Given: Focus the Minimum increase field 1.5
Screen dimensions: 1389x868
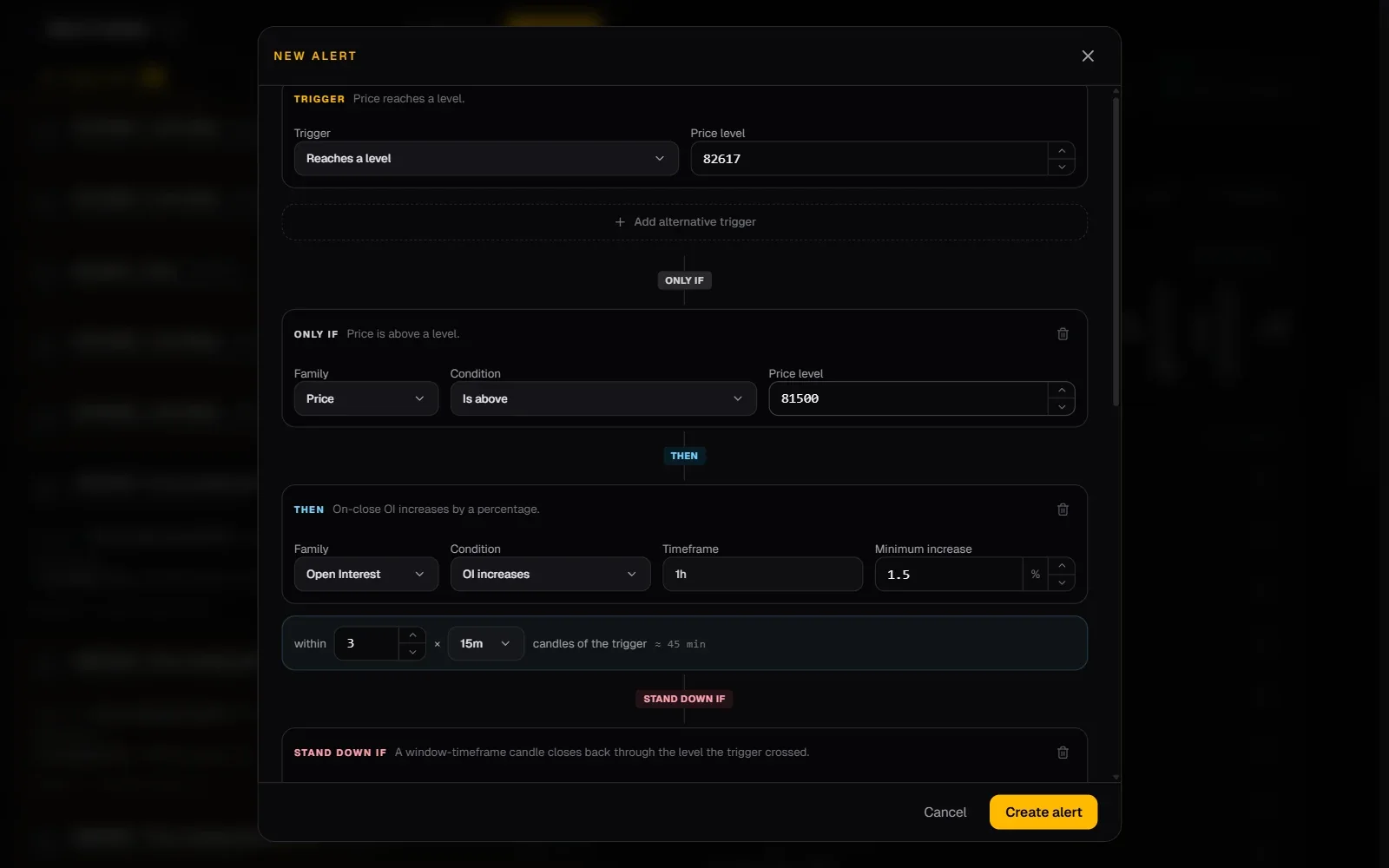Looking at the screenshot, I should tap(948, 574).
